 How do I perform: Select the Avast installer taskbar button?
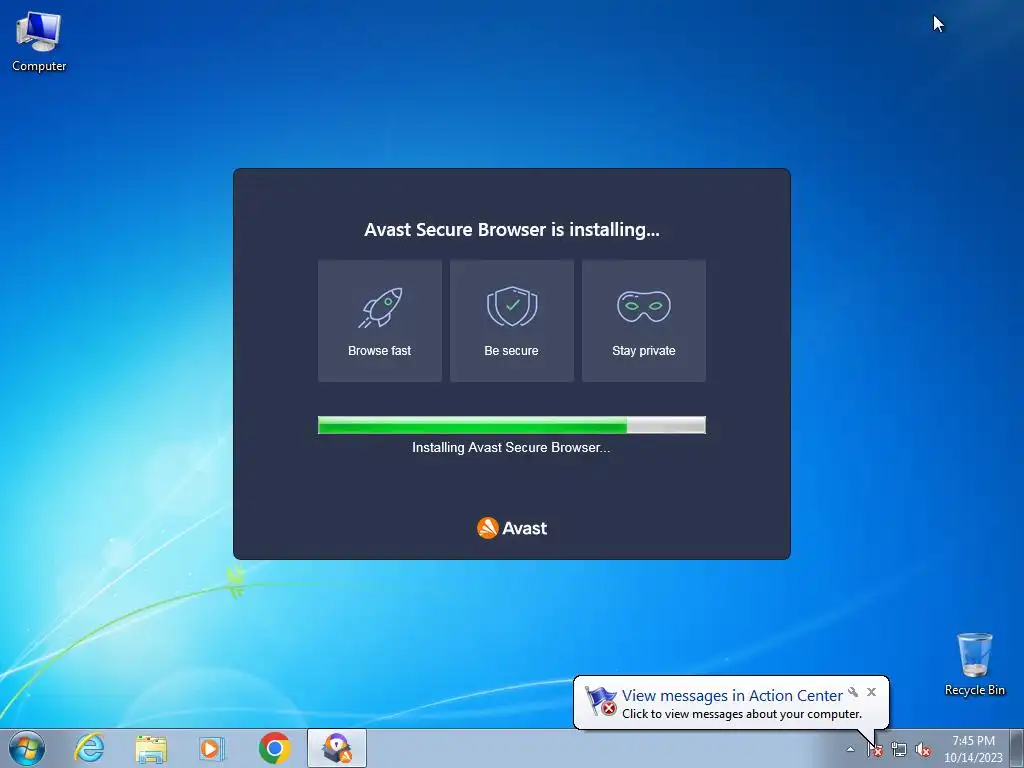(x=336, y=748)
